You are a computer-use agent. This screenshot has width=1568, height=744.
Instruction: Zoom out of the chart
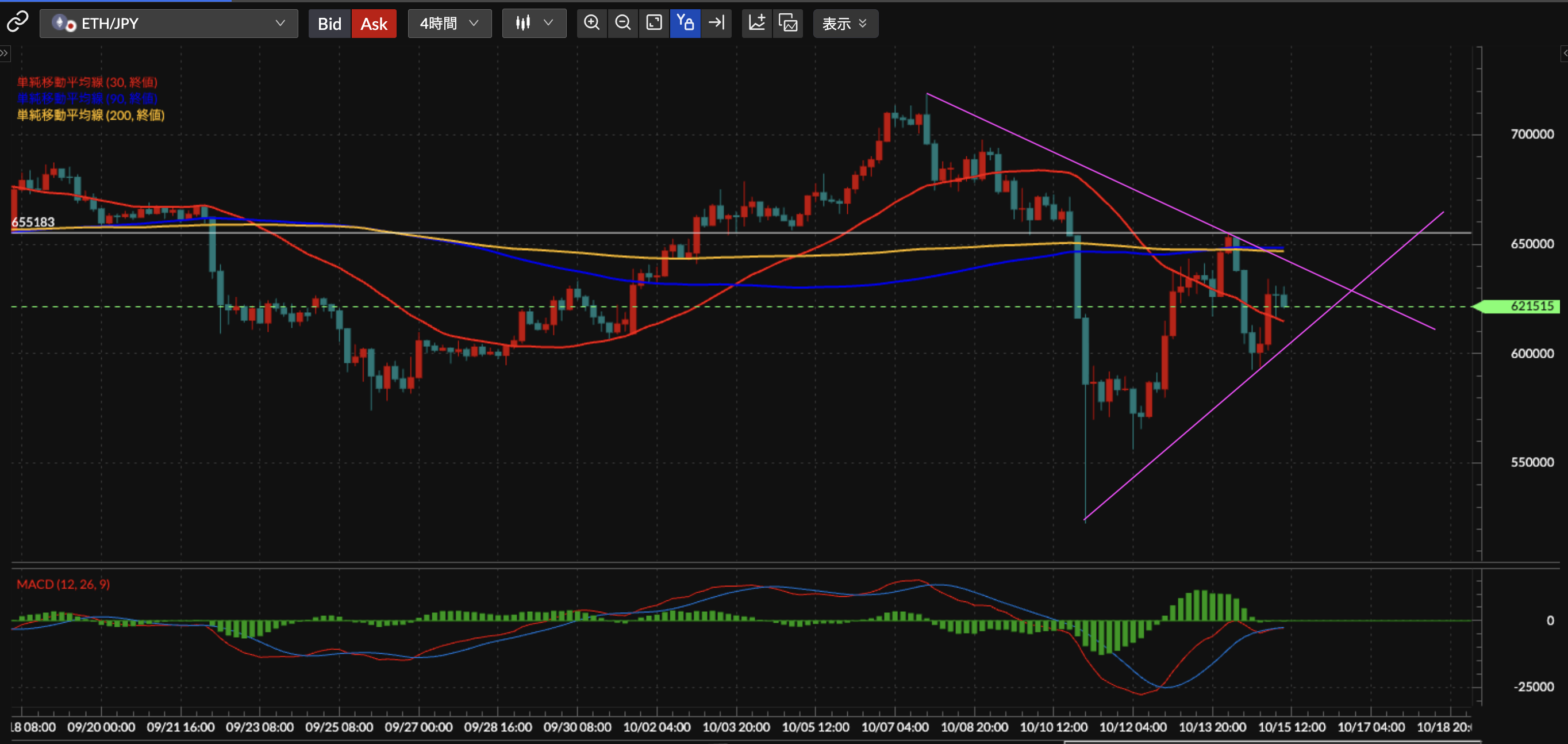point(622,23)
